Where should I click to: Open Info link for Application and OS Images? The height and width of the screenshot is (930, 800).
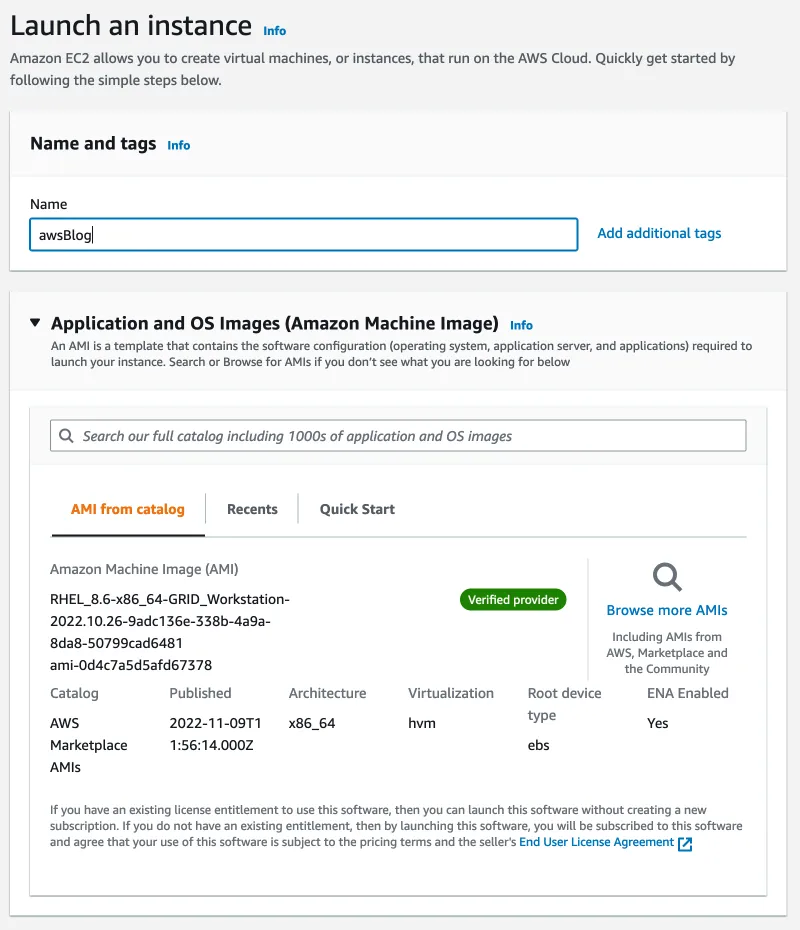point(521,325)
